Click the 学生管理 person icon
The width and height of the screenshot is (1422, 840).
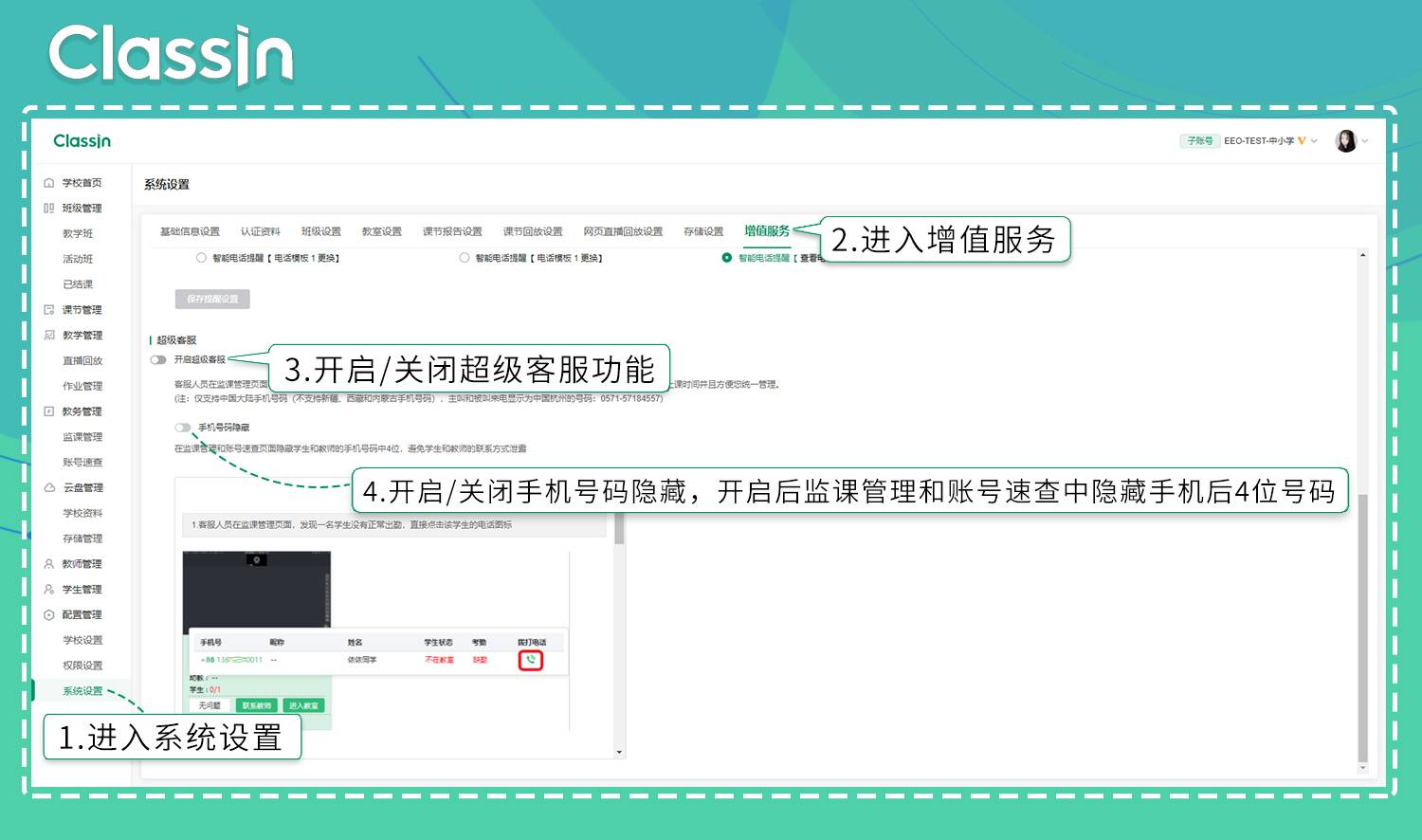coord(49,590)
